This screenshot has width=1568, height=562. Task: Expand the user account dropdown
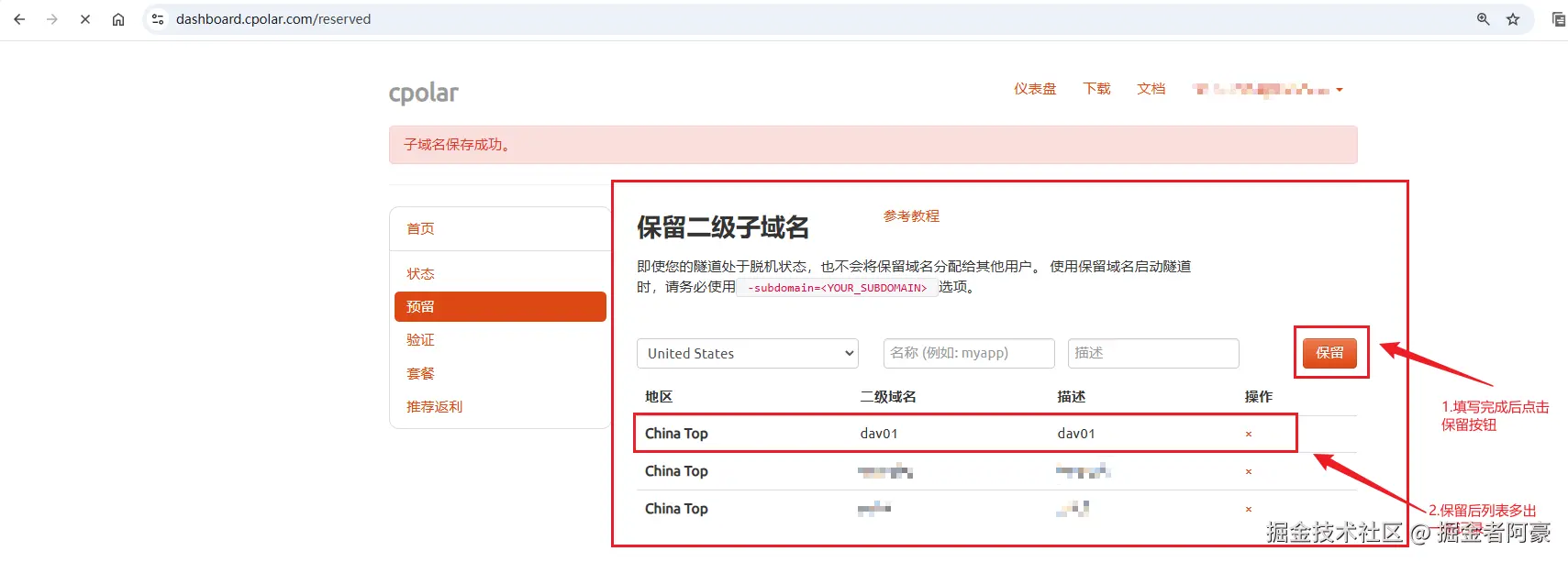coord(1268,90)
